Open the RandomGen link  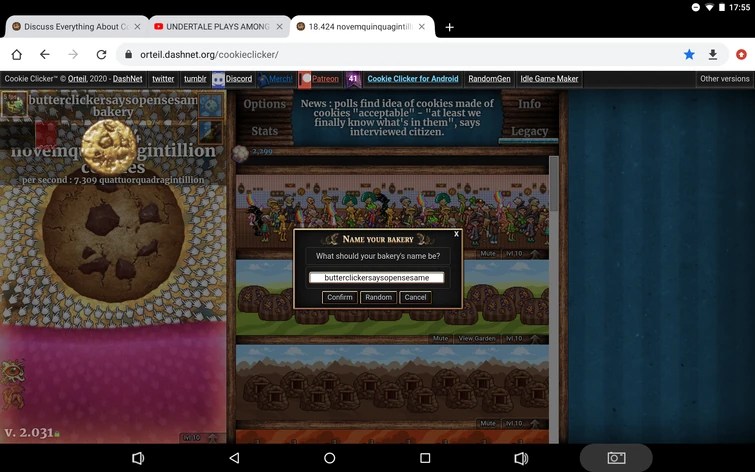489,79
